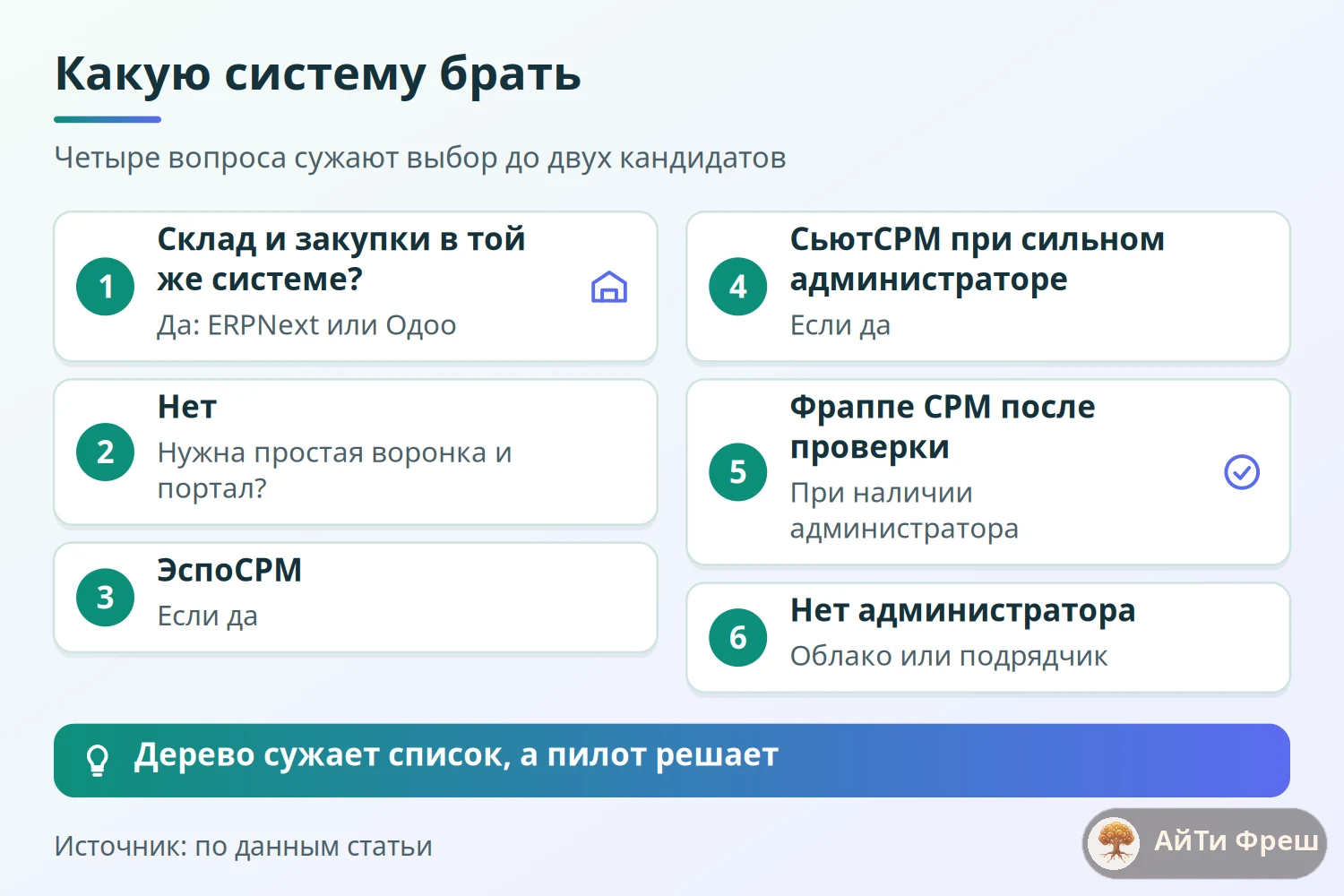Viewport: 1344px width, 896px height.
Task: Click "Если да" under ЭспоСРМ
Action: tap(207, 616)
